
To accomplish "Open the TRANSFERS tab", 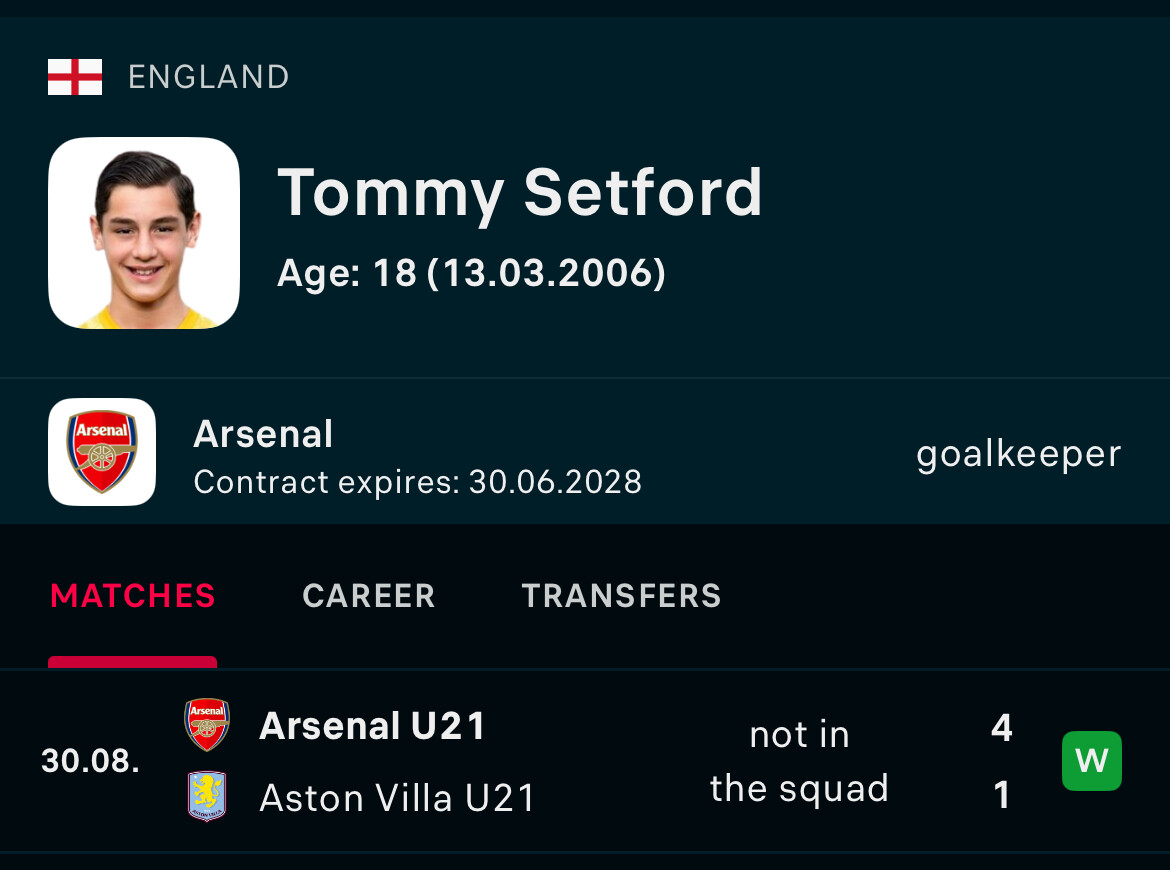I will 621,596.
